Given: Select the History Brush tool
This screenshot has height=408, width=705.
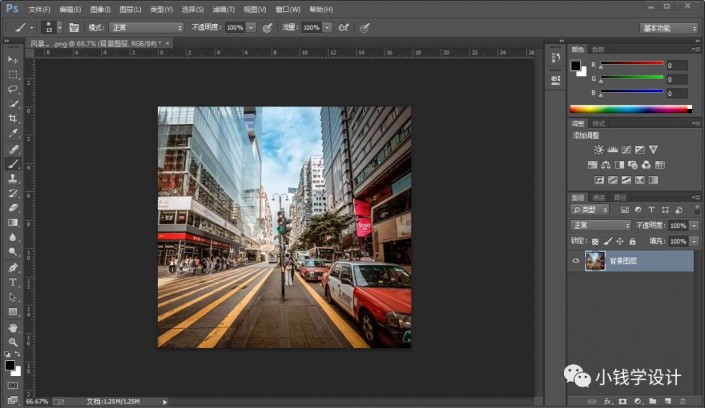Looking at the screenshot, I should click(13, 193).
